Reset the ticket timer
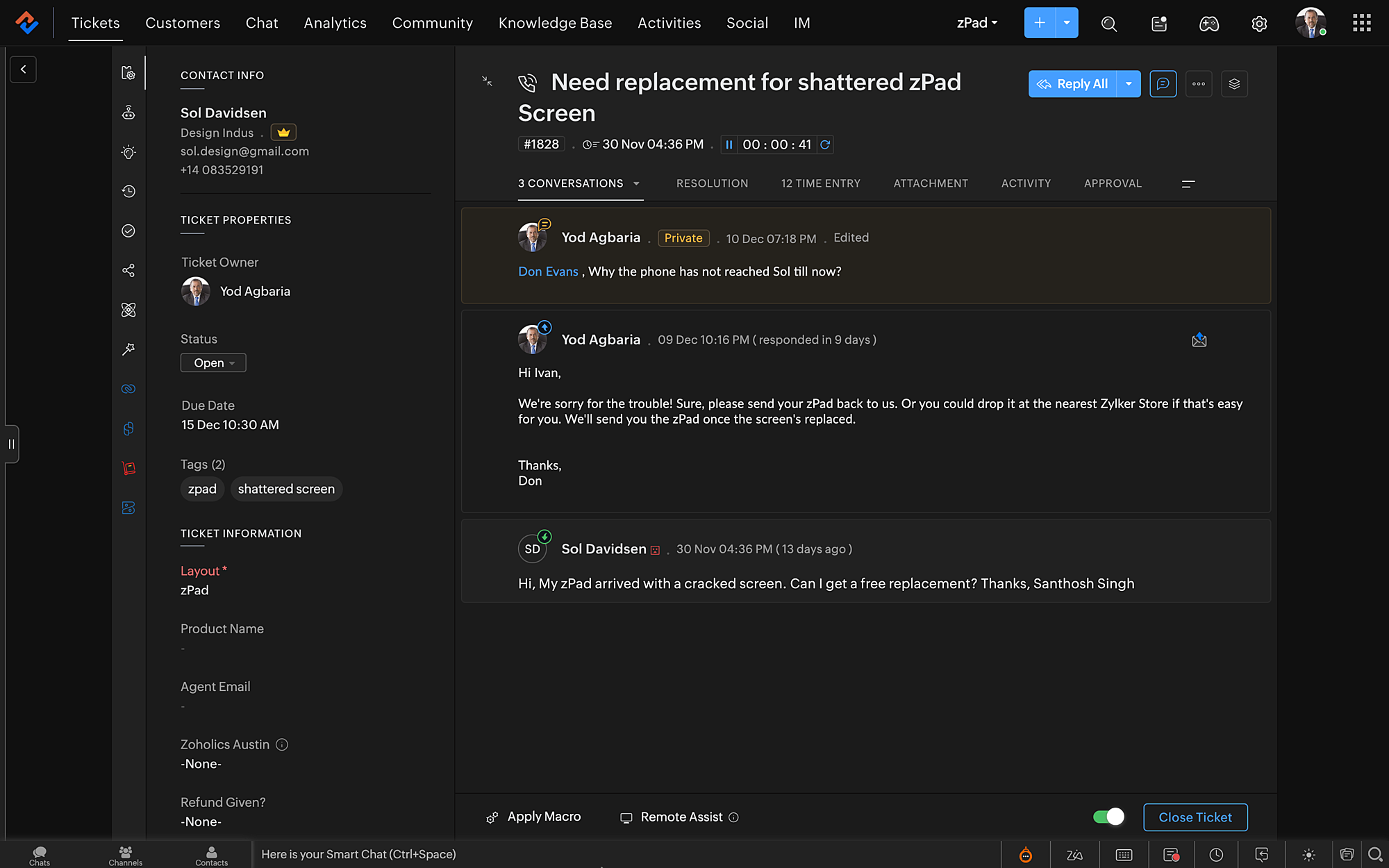Viewport: 1389px width, 868px height. pyautogui.click(x=825, y=144)
